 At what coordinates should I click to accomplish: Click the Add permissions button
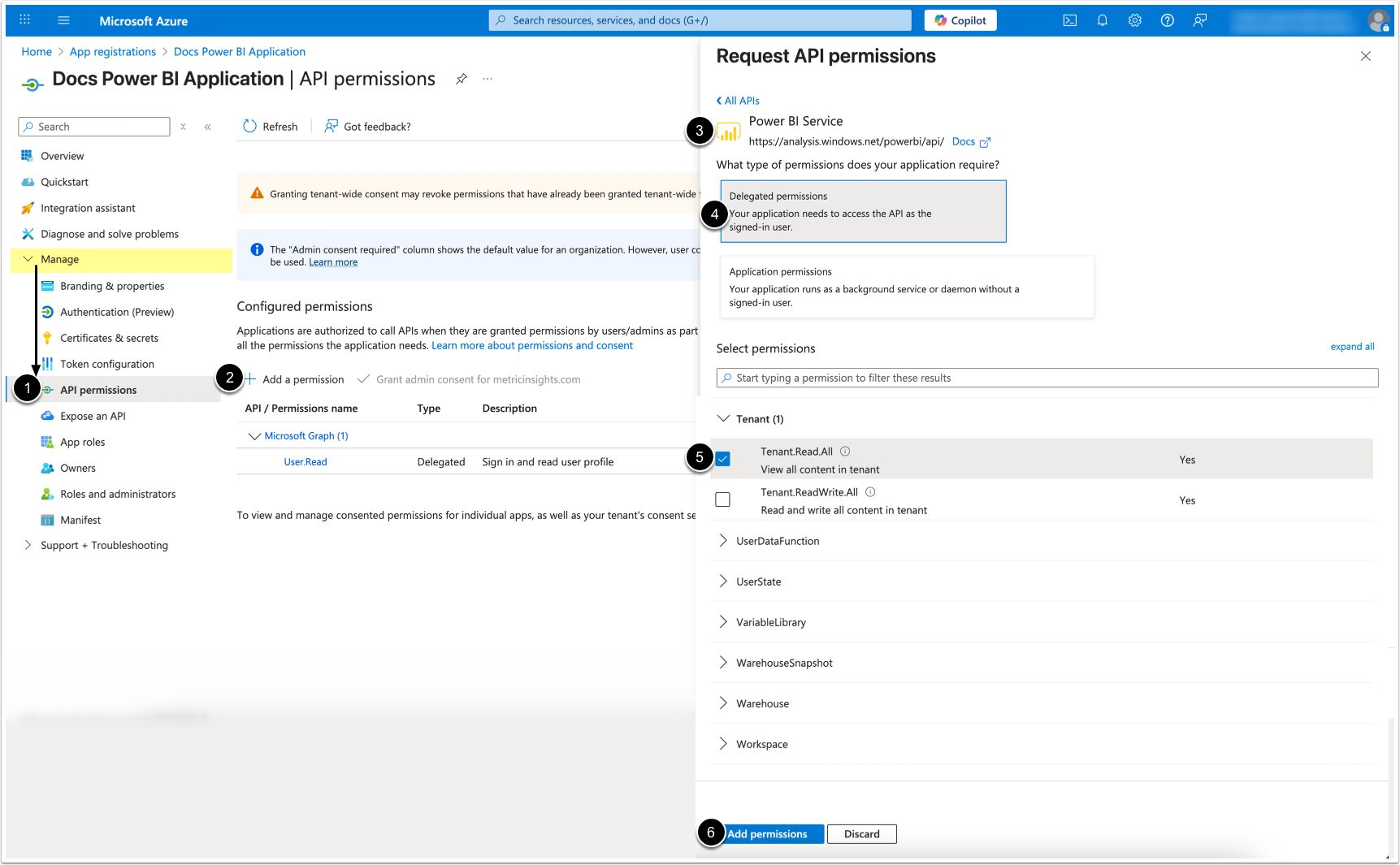pos(767,834)
